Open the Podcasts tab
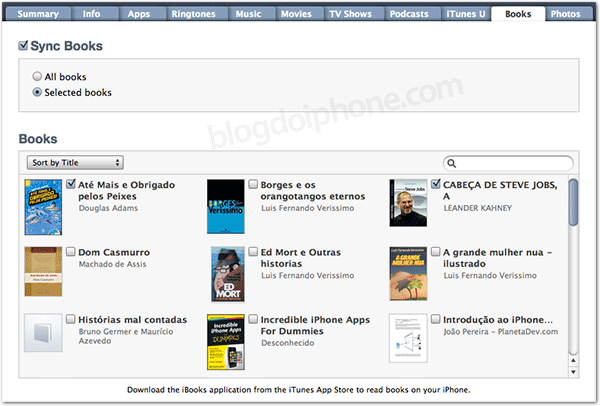The width and height of the screenshot is (600, 406). [x=409, y=14]
